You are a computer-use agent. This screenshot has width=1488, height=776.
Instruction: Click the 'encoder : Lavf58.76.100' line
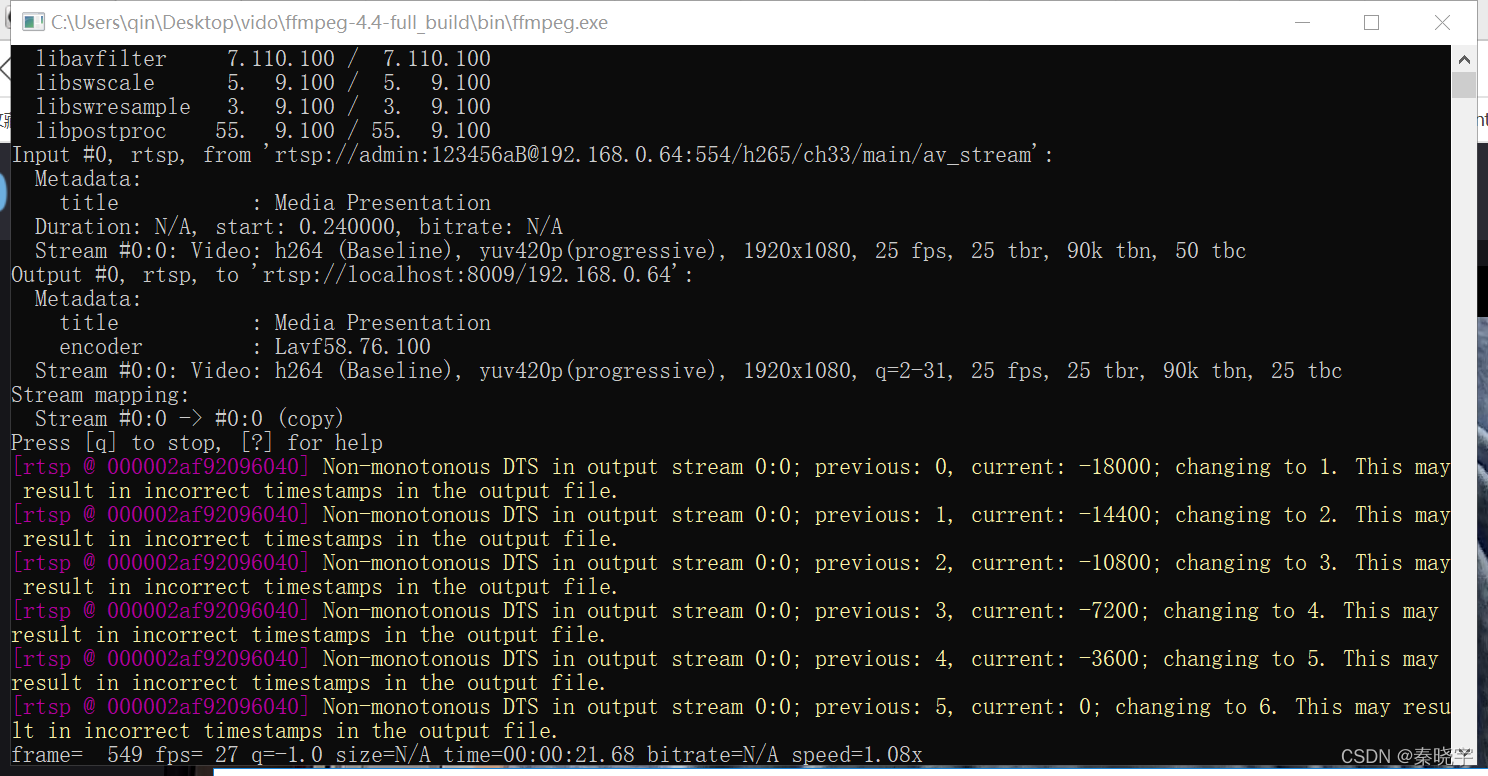click(245, 347)
